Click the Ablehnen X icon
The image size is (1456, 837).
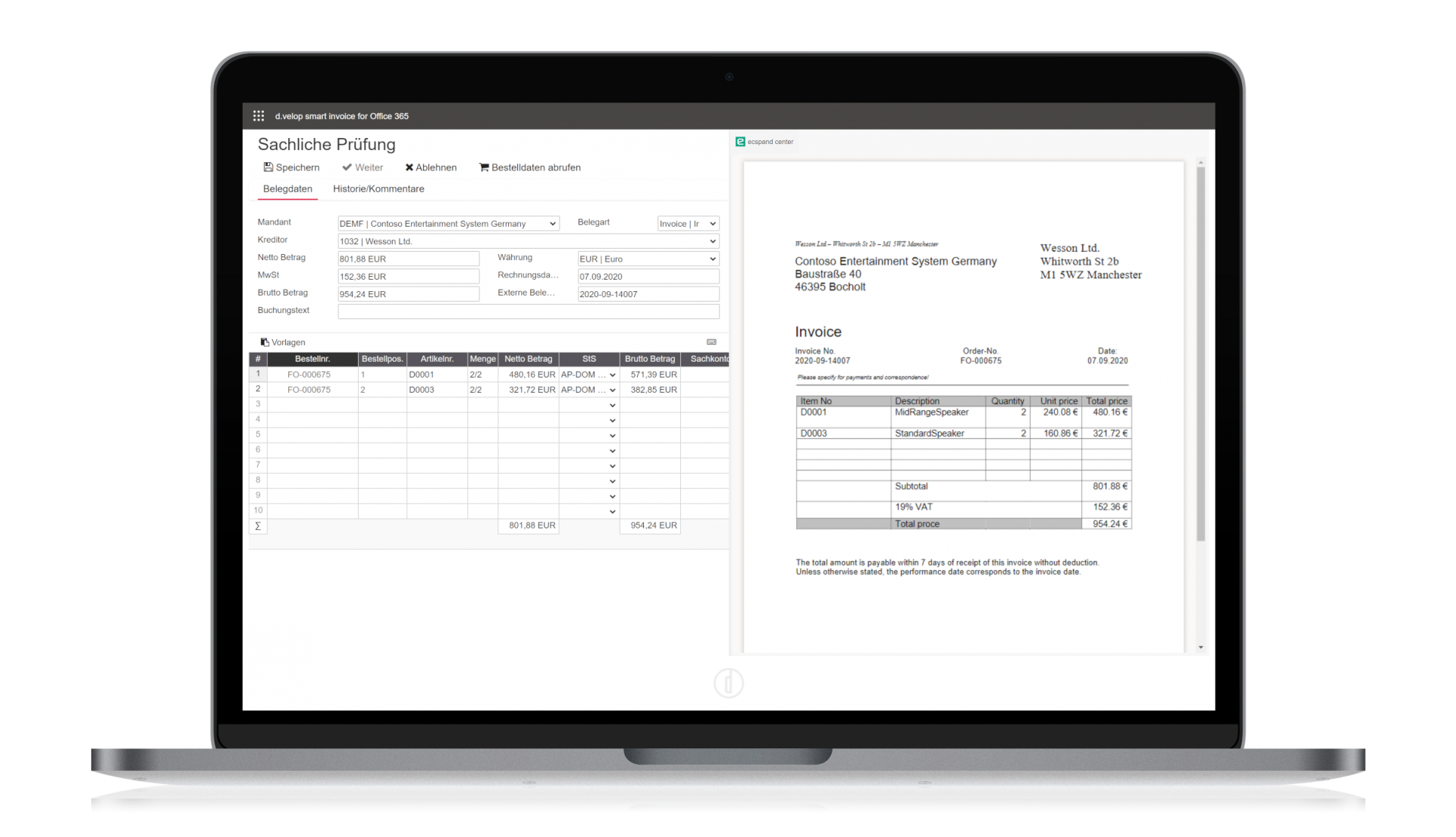click(409, 168)
